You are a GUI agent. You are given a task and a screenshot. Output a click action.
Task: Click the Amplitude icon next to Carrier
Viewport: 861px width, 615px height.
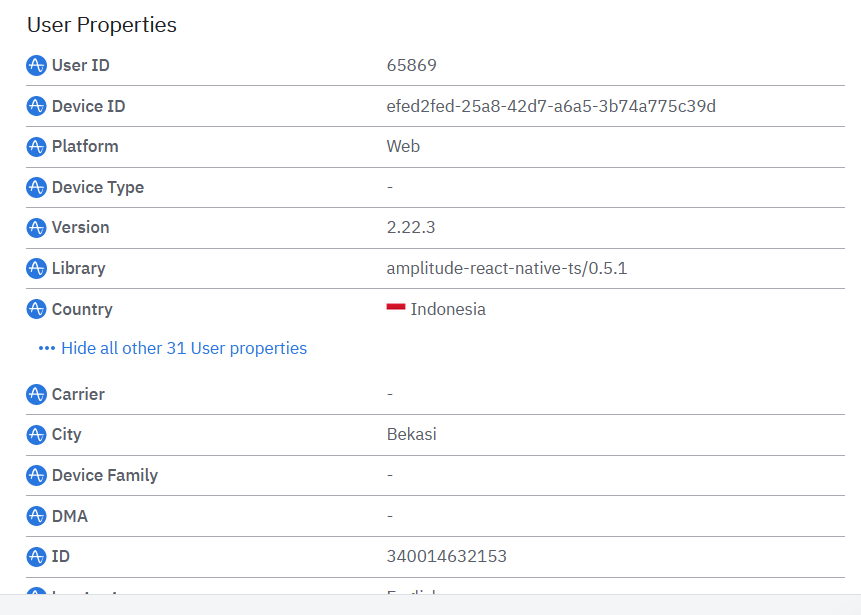click(36, 394)
